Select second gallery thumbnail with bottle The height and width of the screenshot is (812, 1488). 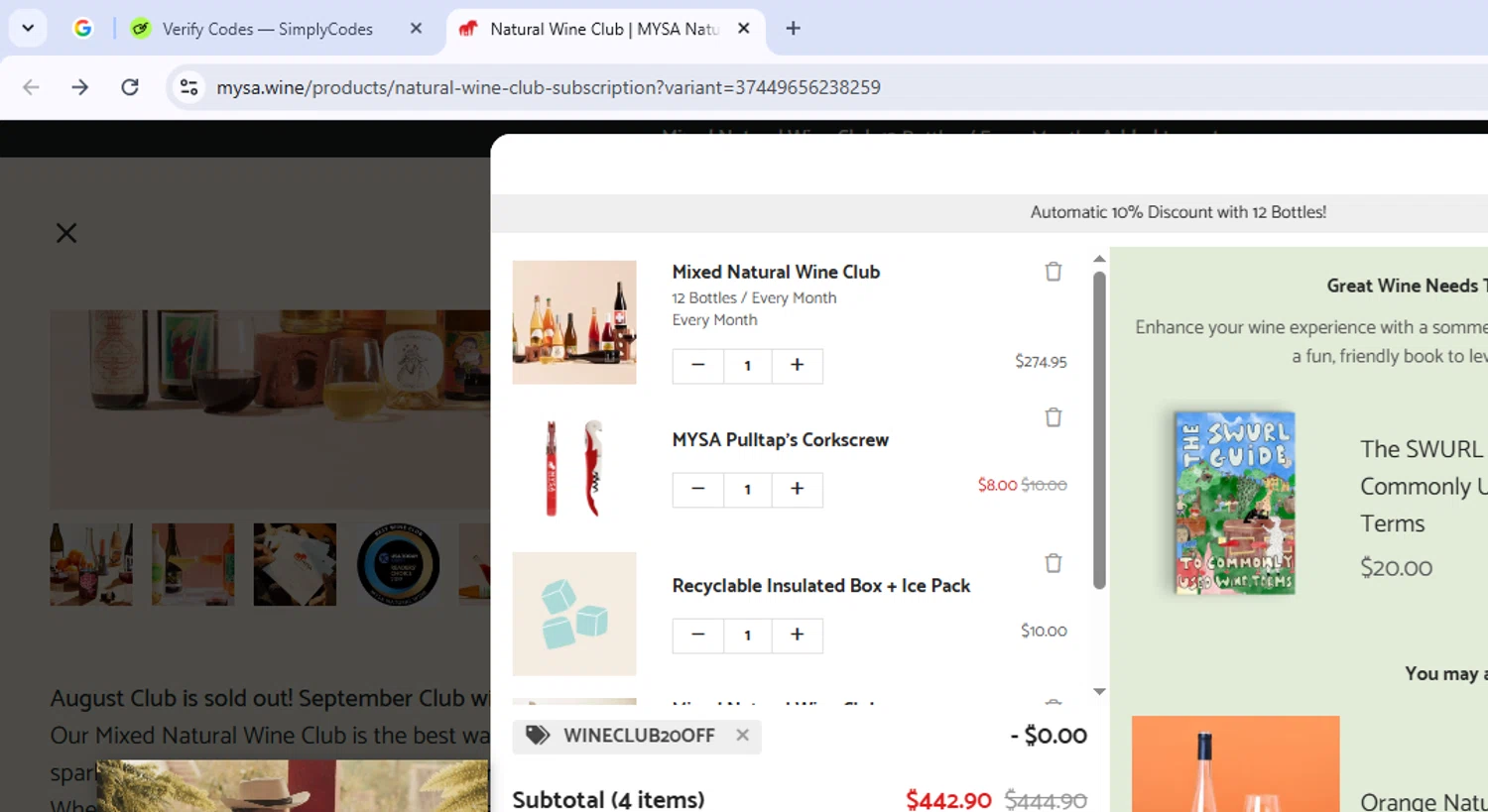[193, 564]
